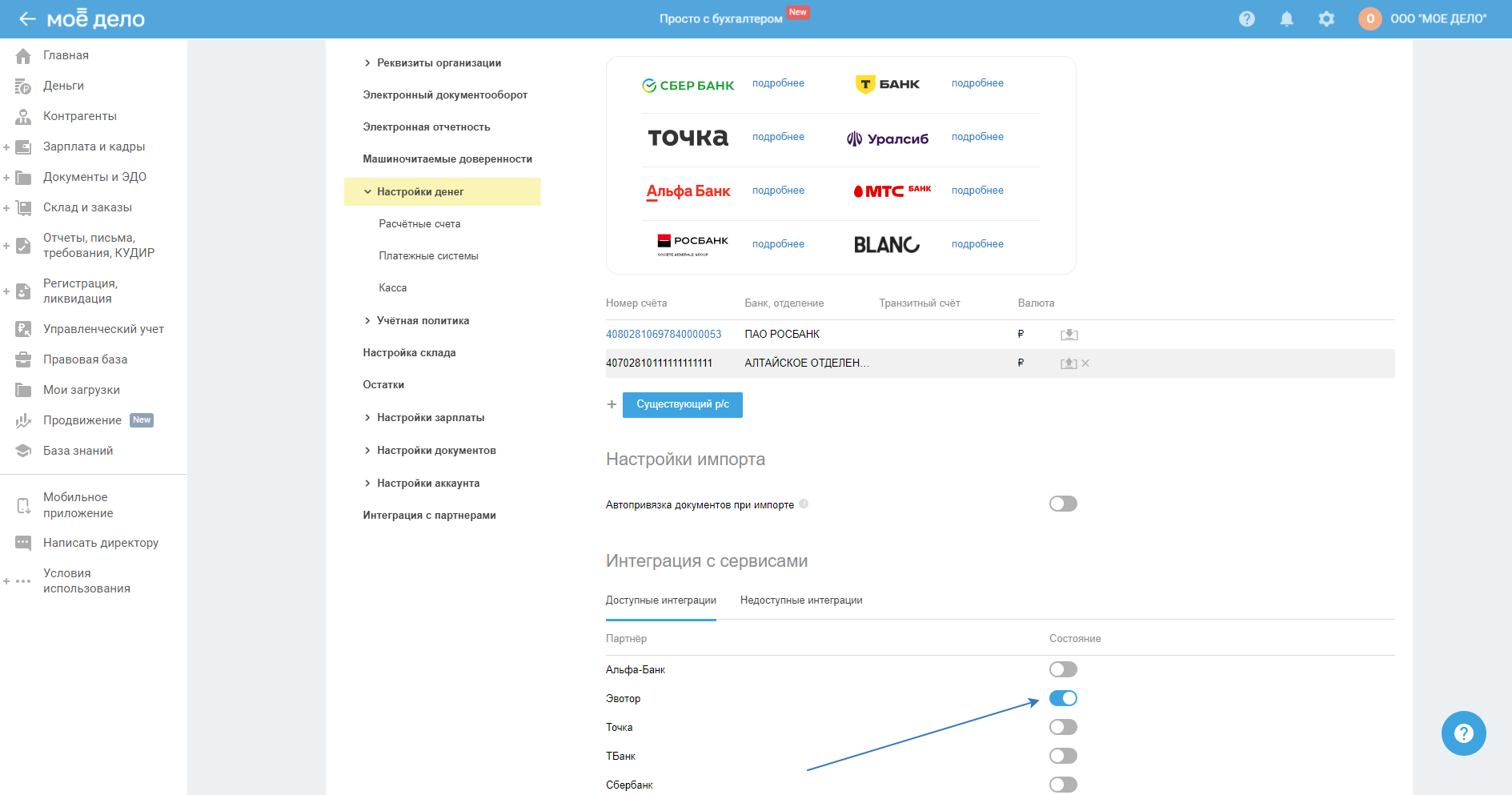Click the plus icon beside Существующий р/с

point(612,404)
